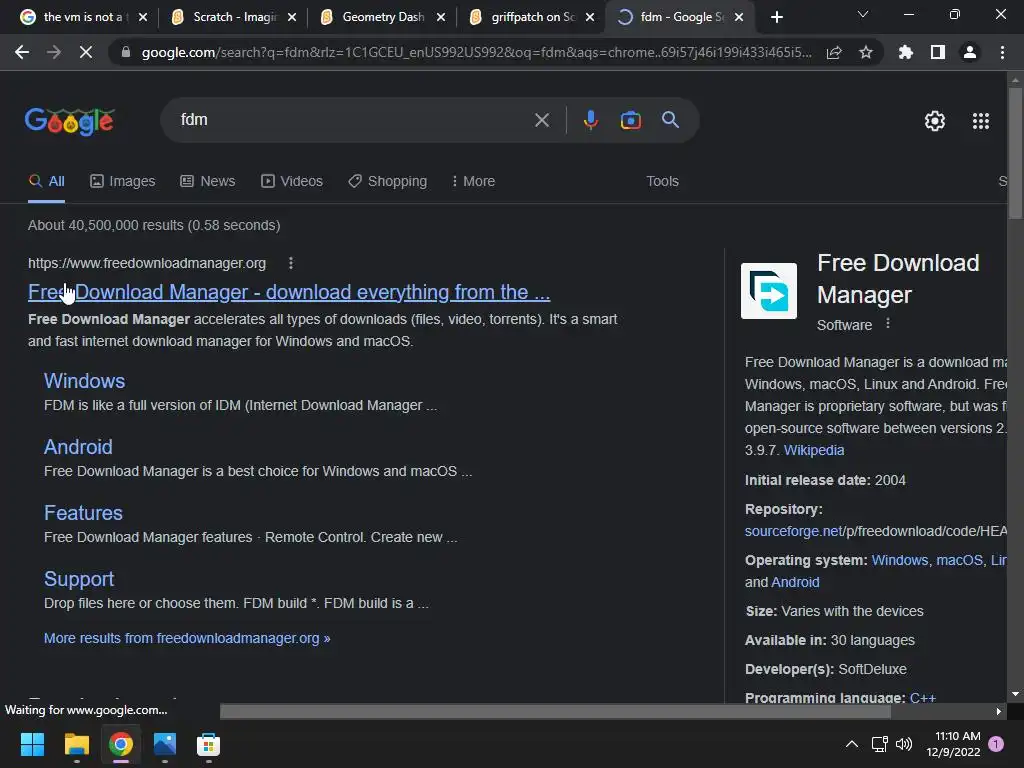Open Photos app in taskbar
Viewport: 1024px width, 768px height.
tap(165, 744)
